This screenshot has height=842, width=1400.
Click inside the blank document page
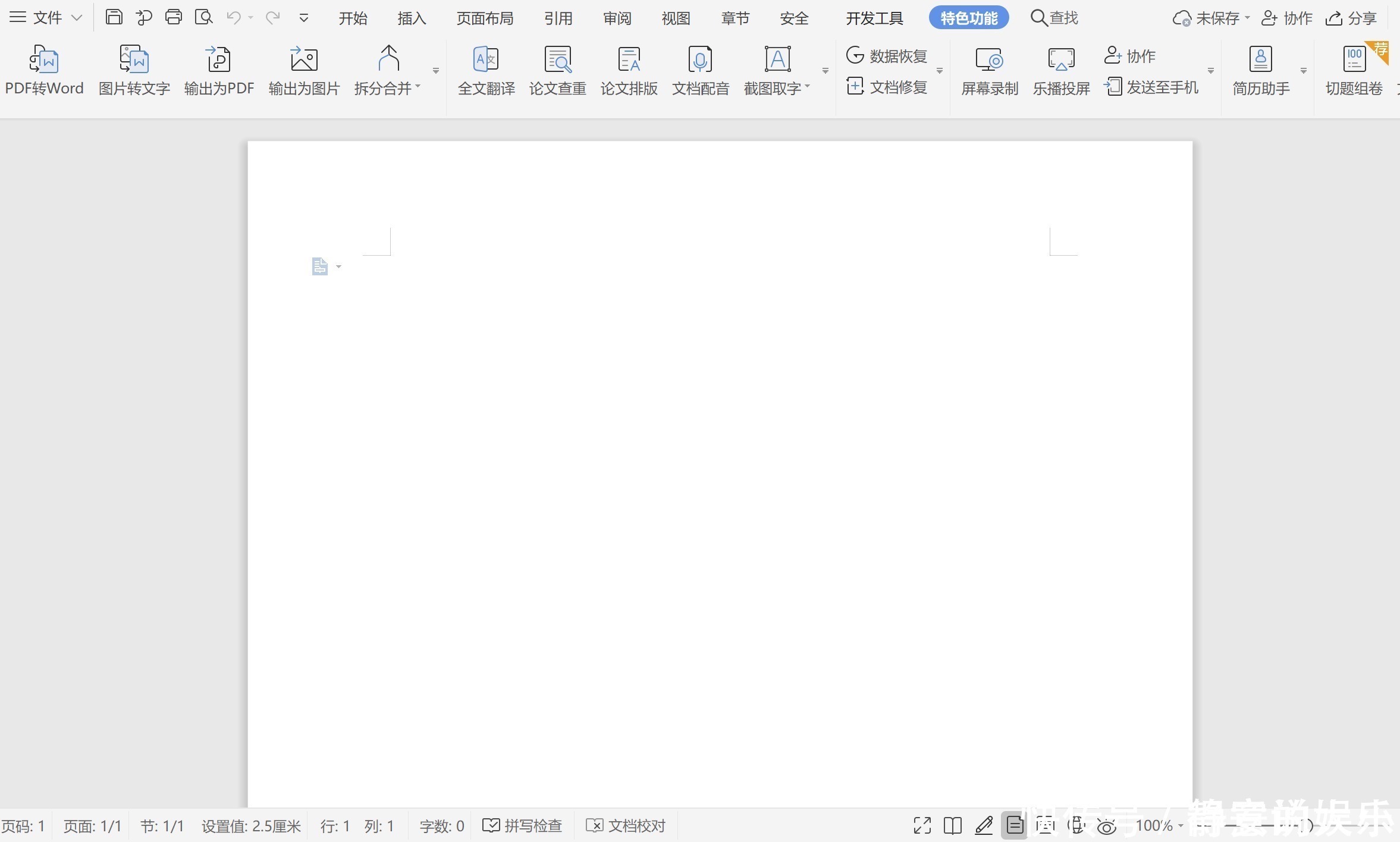(x=720, y=476)
